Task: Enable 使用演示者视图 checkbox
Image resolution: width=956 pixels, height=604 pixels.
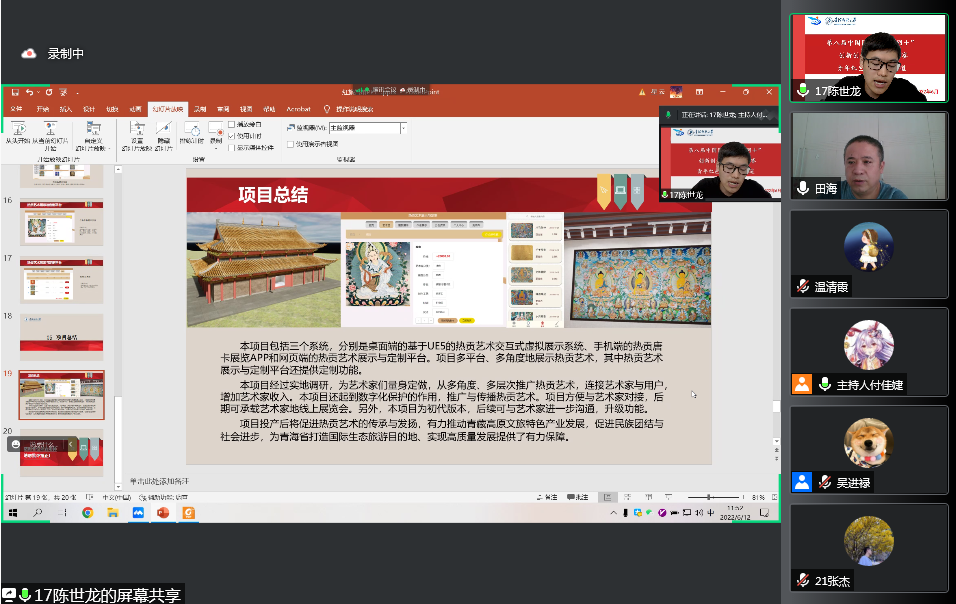Action: pyautogui.click(x=290, y=143)
